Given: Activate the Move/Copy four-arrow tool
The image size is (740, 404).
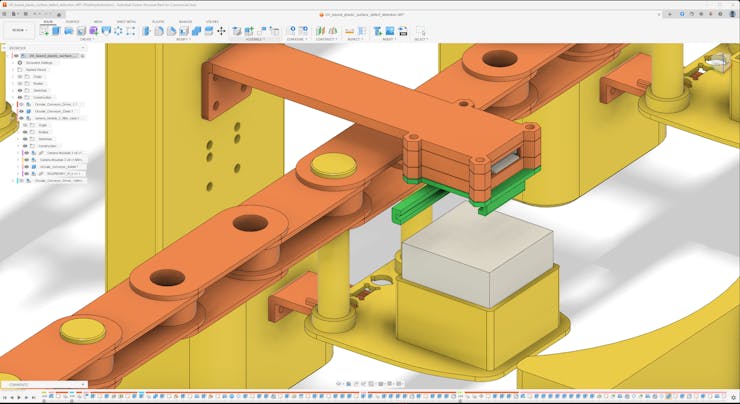Looking at the screenshot, I should (221, 31).
